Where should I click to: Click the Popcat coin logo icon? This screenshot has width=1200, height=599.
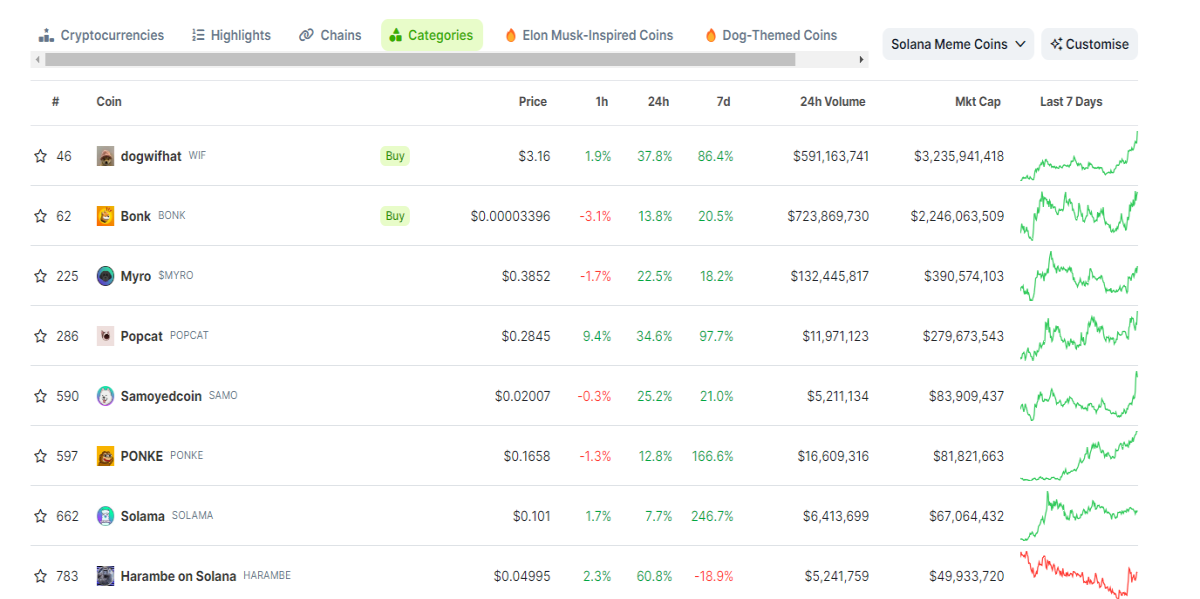click(x=105, y=336)
